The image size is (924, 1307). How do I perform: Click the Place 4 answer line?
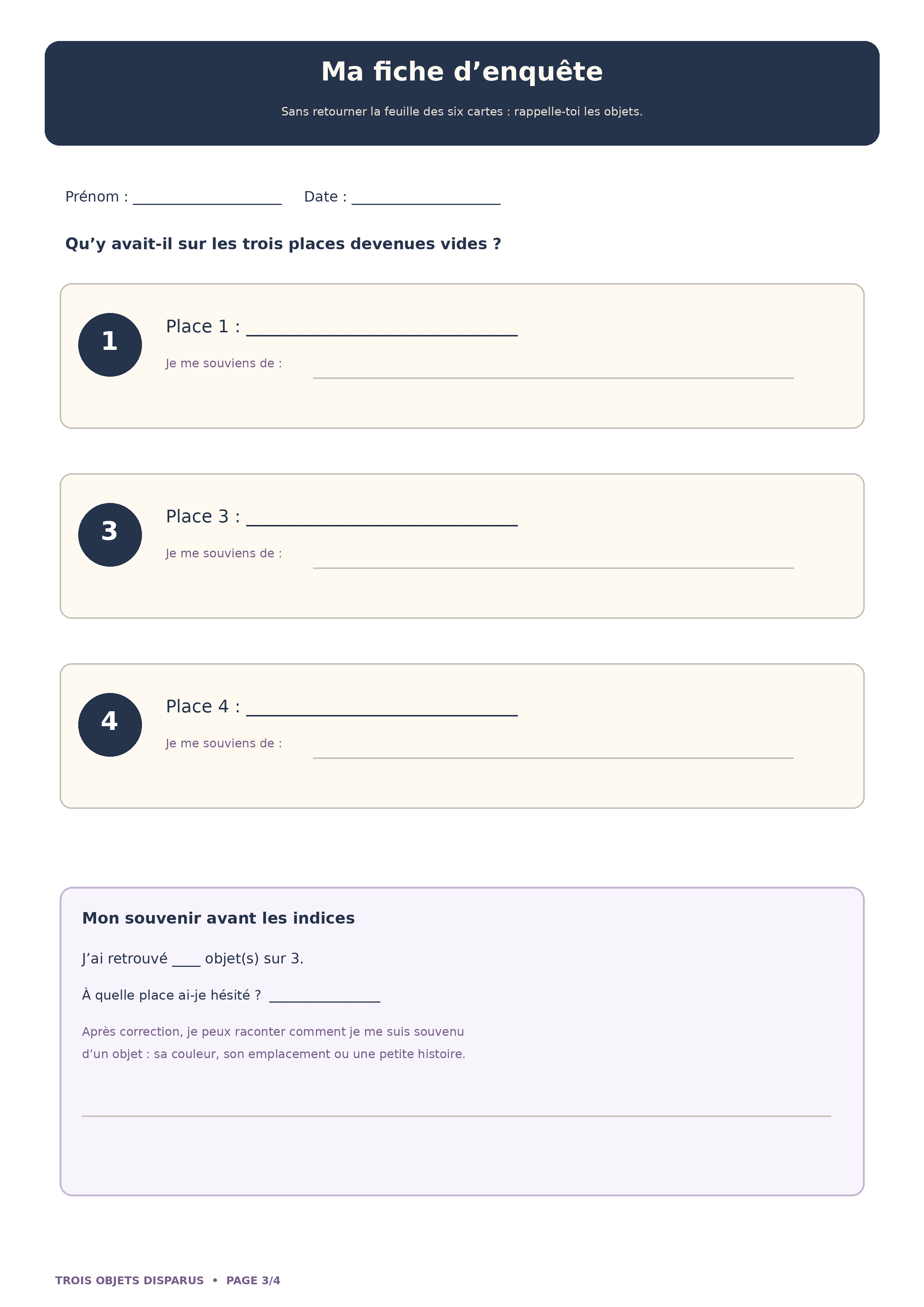pos(382,715)
